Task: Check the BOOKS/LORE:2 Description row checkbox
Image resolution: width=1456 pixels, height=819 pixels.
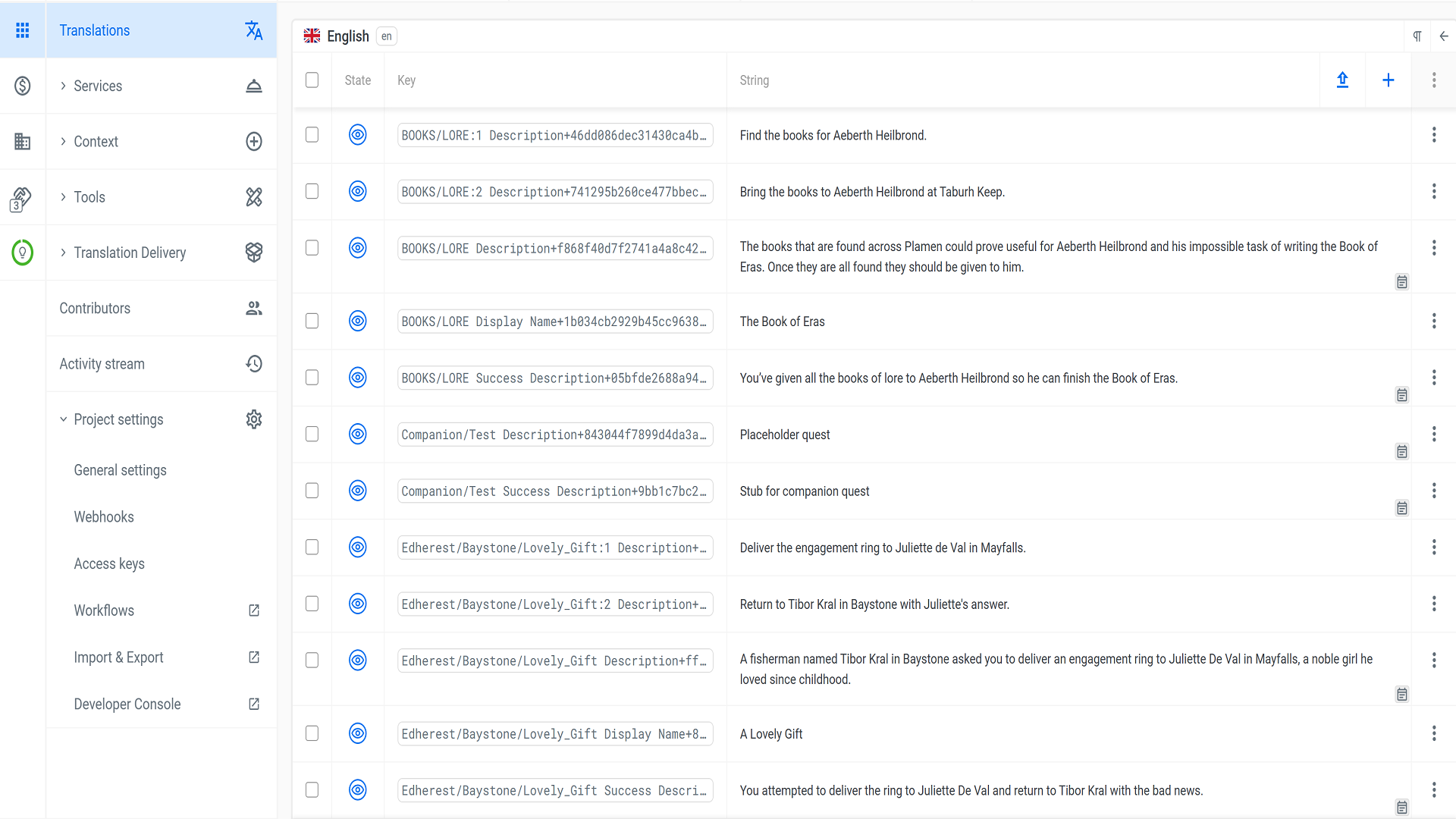Action: coord(312,192)
